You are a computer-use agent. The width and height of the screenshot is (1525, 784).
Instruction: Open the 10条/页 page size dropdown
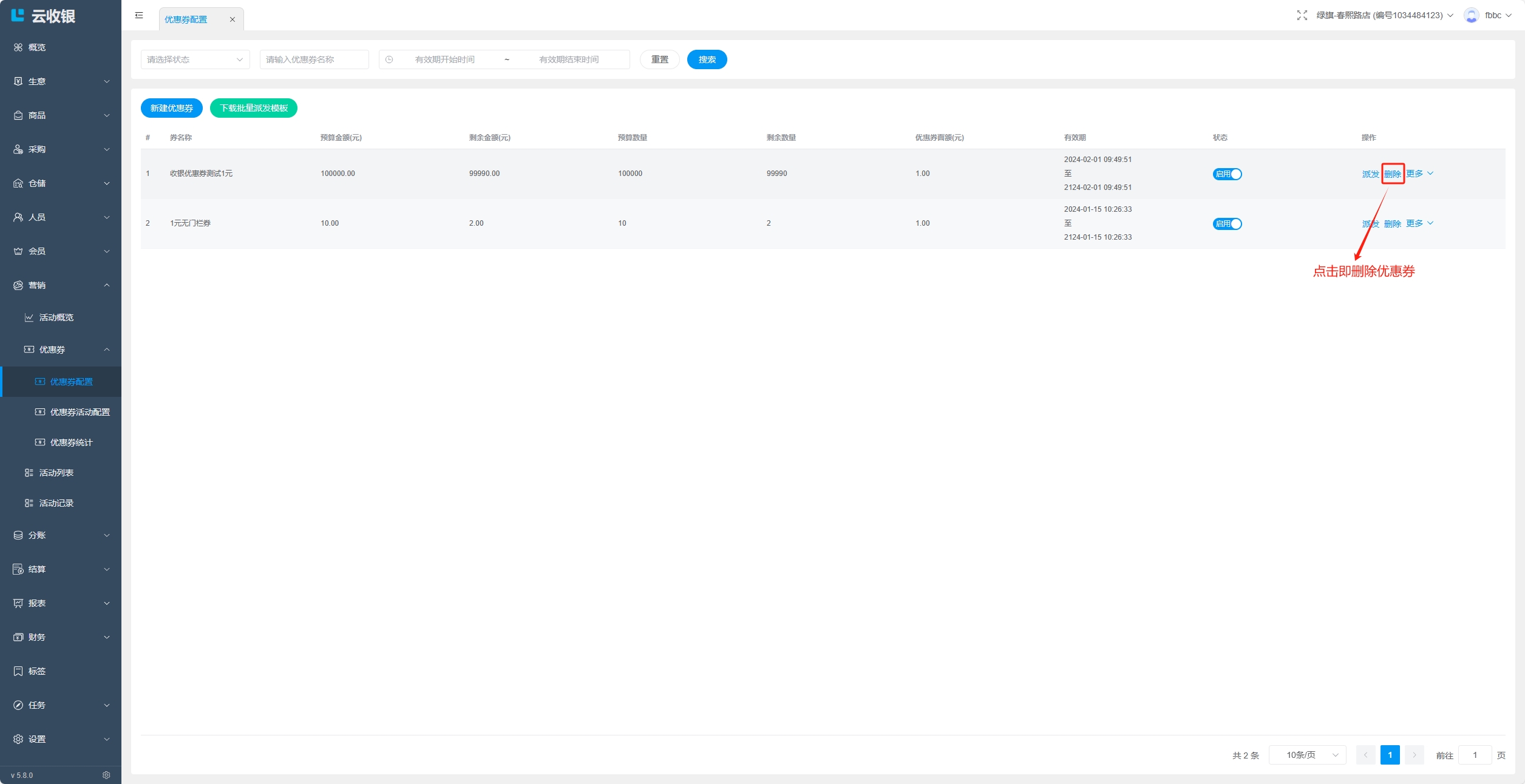(1307, 755)
